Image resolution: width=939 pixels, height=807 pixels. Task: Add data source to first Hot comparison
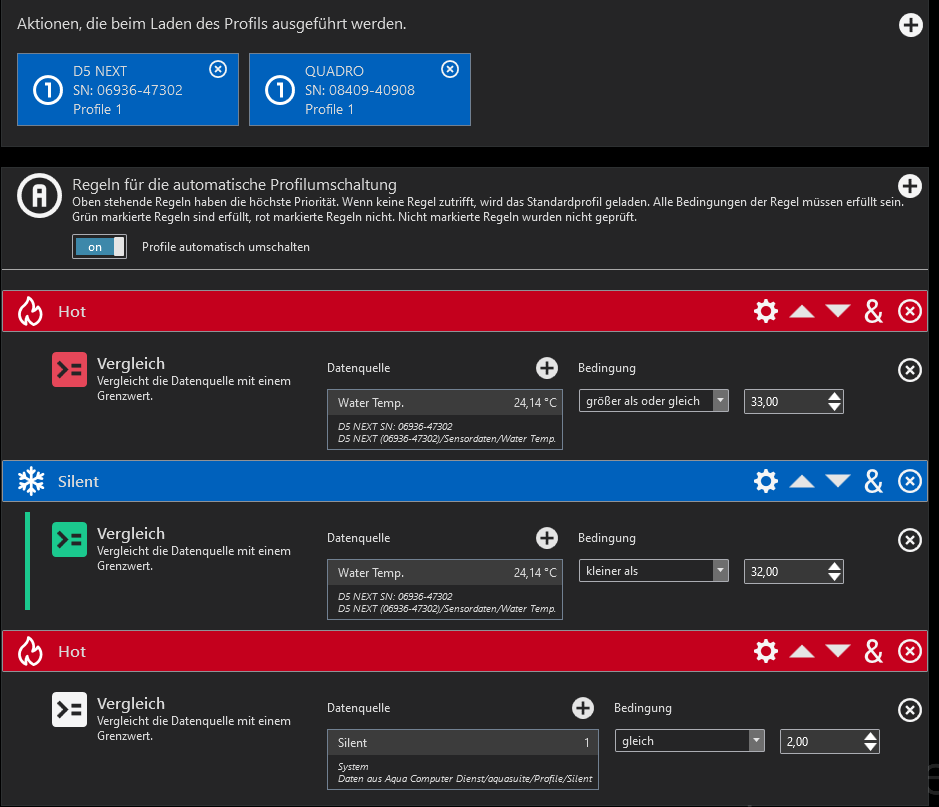click(547, 369)
